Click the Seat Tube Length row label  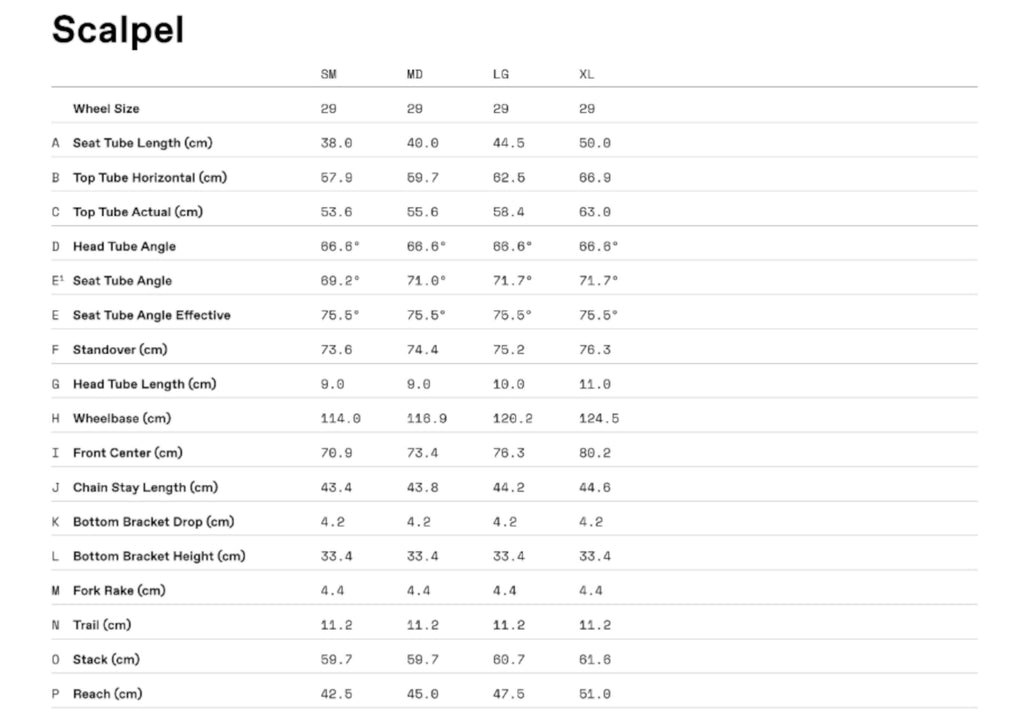(x=142, y=143)
